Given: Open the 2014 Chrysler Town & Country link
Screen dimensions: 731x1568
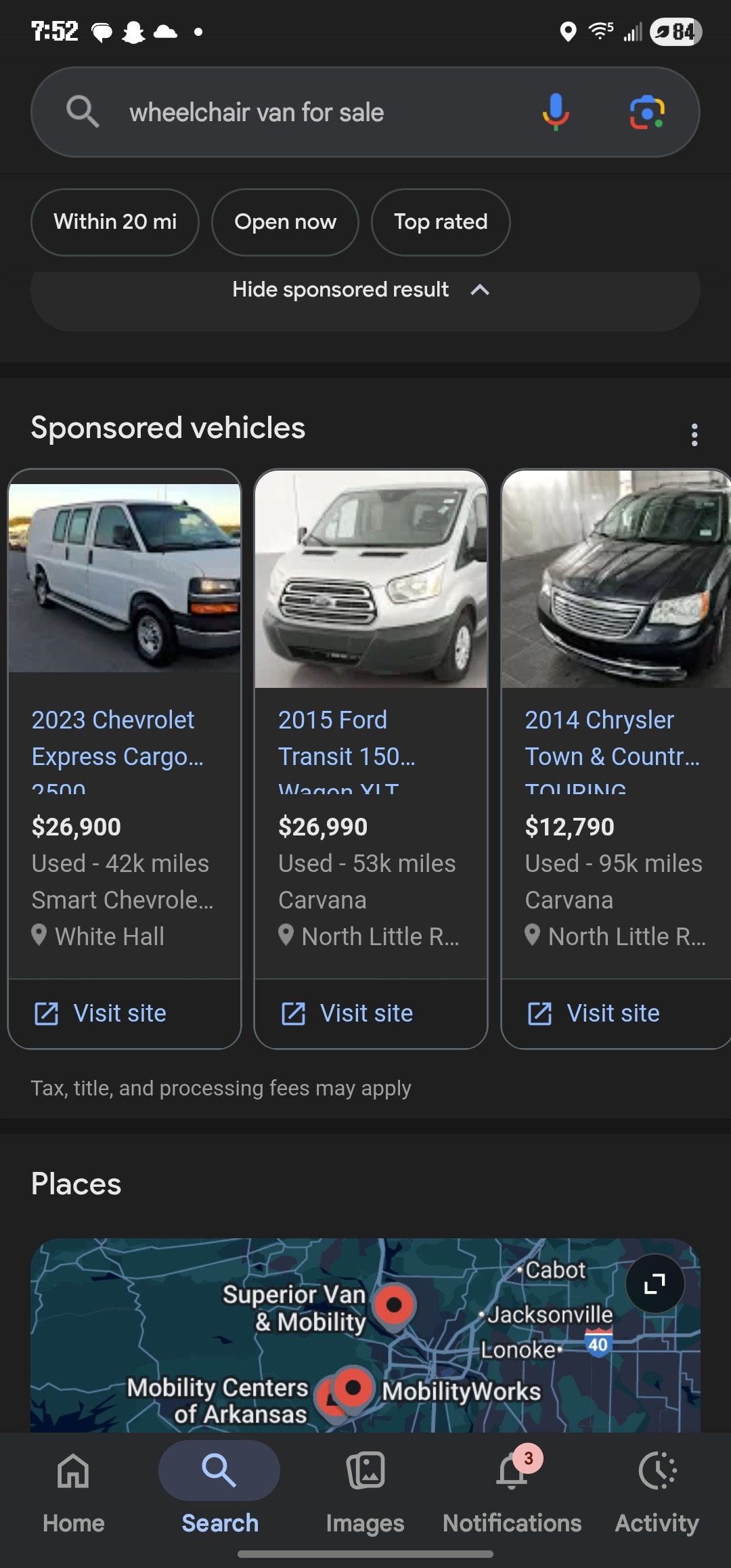Looking at the screenshot, I should click(x=600, y=738).
